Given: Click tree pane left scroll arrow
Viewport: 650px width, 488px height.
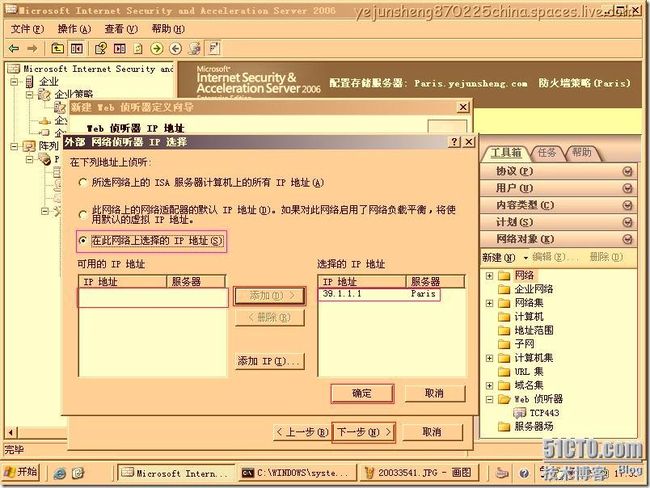Looking at the screenshot, I should tap(10, 433).
